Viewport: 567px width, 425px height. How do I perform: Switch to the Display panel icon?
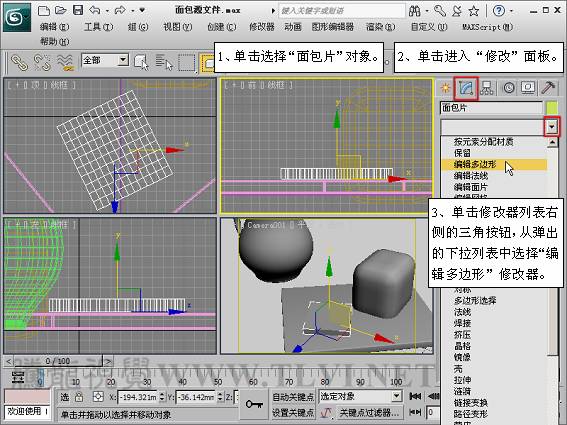pos(528,88)
